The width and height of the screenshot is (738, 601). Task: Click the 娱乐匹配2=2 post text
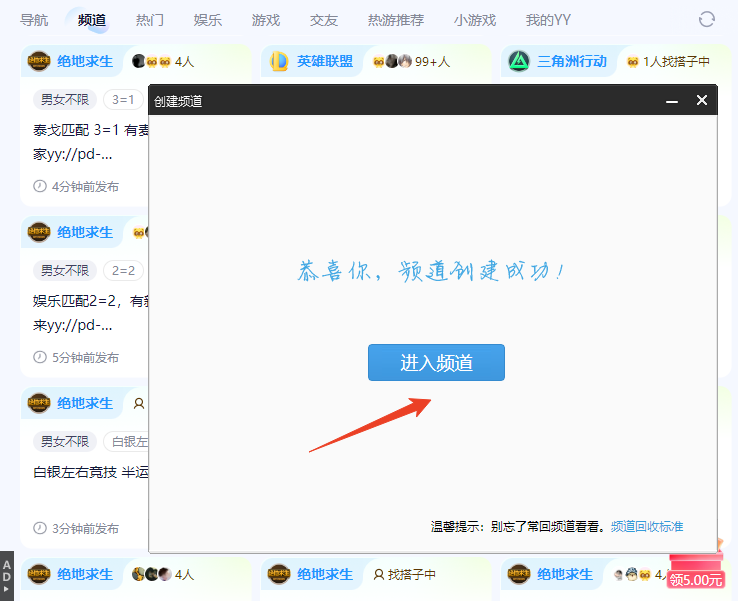pyautogui.click(x=90, y=313)
